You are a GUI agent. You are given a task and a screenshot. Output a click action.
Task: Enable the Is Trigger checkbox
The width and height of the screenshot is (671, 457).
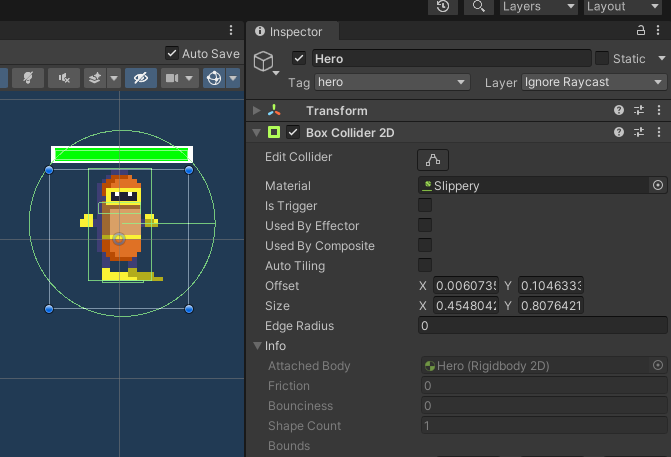click(425, 205)
